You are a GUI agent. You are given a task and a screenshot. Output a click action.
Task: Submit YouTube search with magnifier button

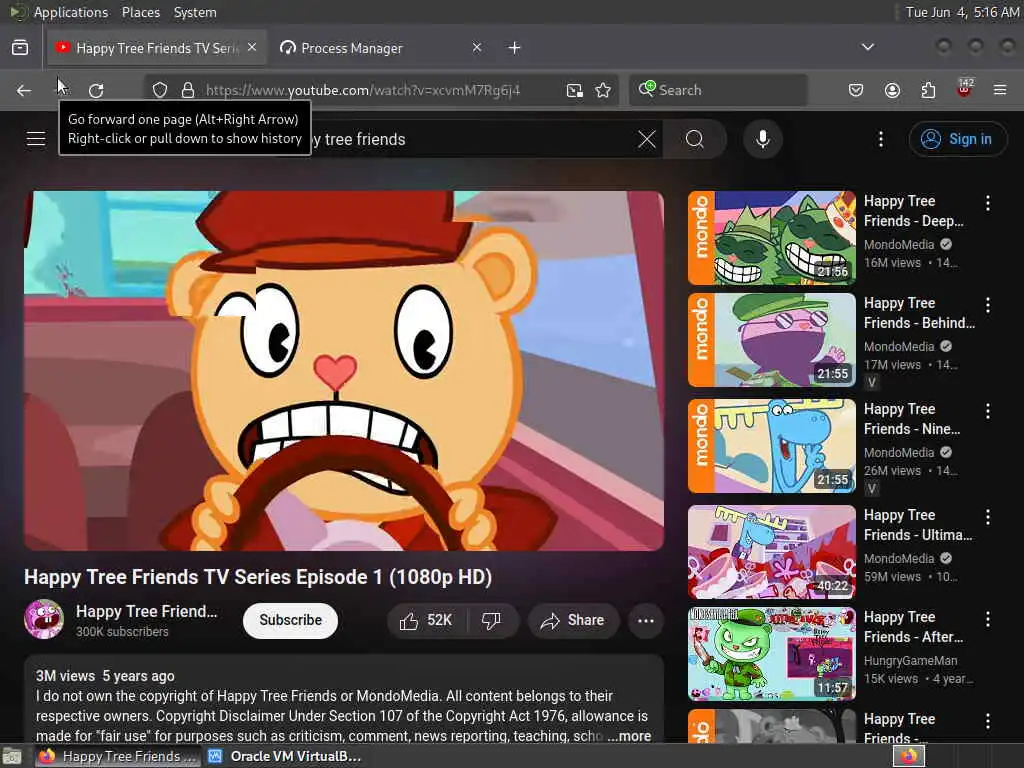tap(695, 139)
